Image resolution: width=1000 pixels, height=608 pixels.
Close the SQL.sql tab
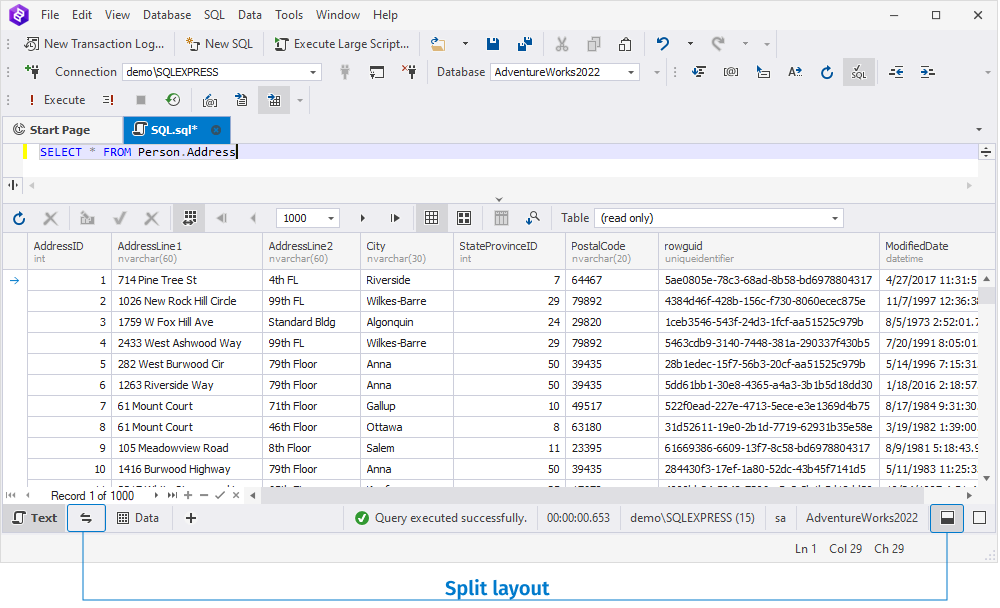[x=216, y=130]
